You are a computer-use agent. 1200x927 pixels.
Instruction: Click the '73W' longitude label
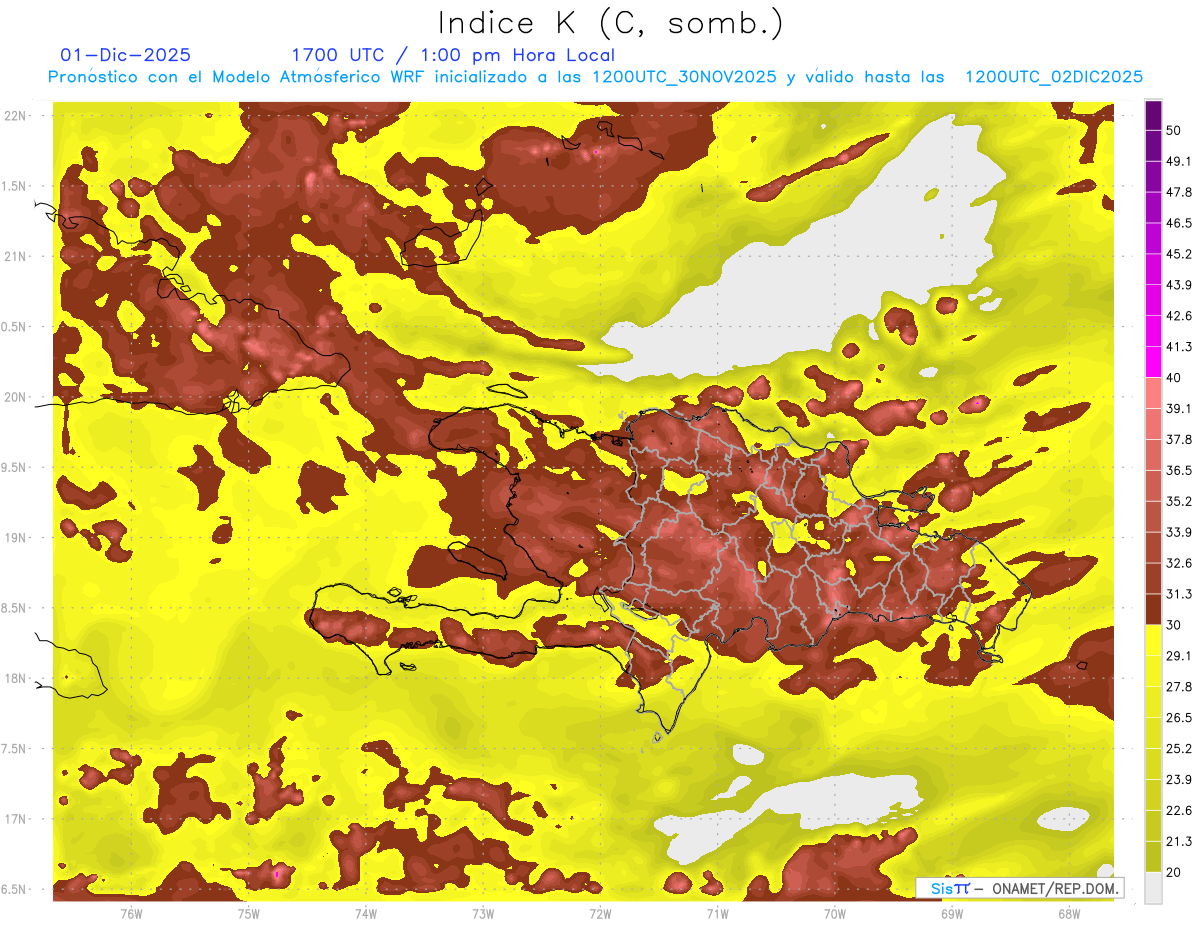tap(483, 913)
